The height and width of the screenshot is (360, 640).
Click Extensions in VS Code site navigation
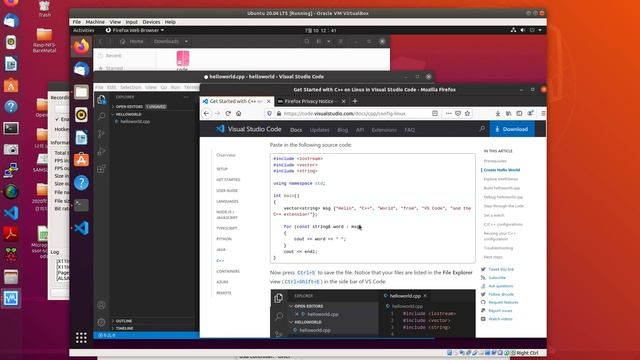(384, 130)
